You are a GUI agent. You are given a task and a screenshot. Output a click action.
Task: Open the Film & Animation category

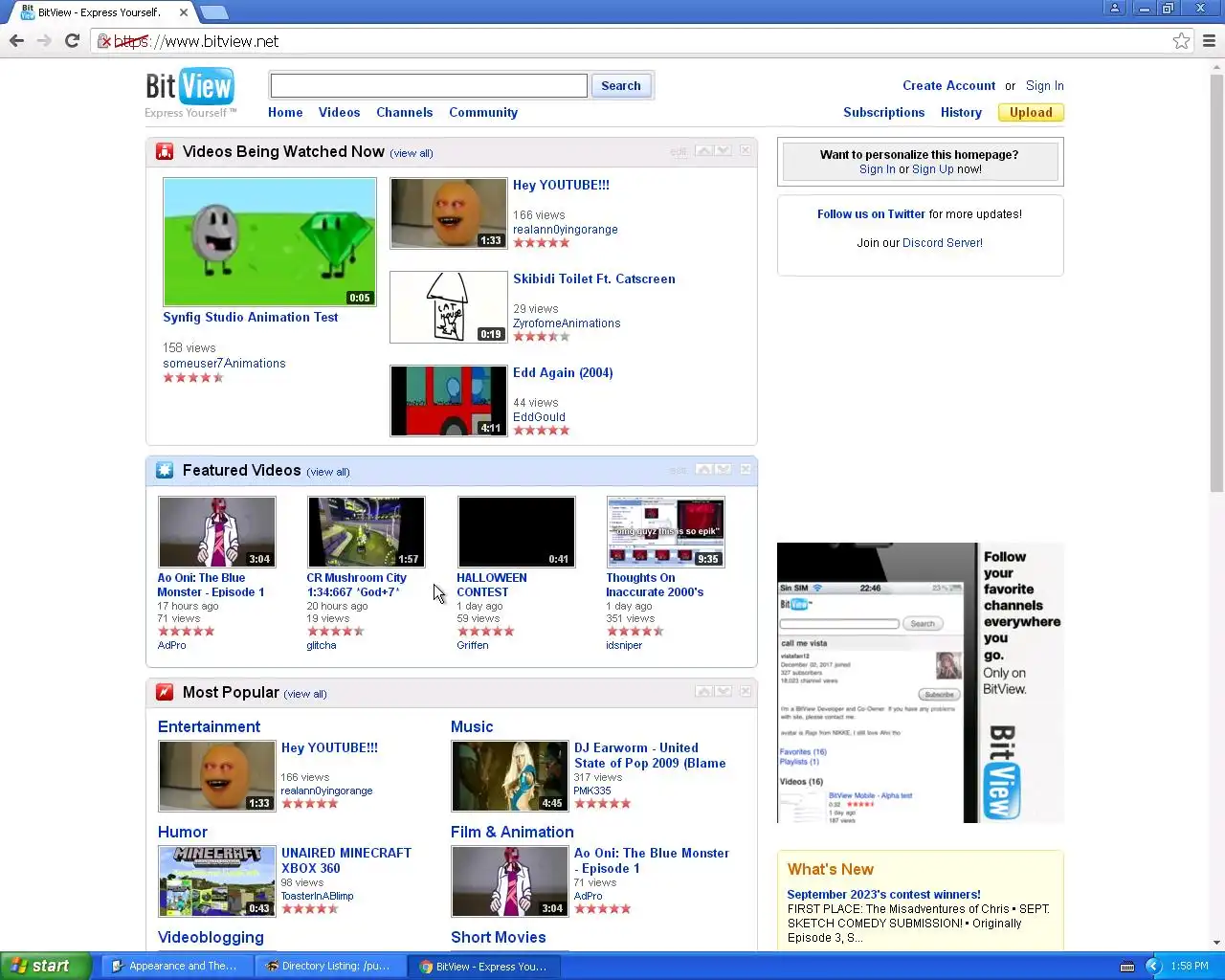[512, 832]
